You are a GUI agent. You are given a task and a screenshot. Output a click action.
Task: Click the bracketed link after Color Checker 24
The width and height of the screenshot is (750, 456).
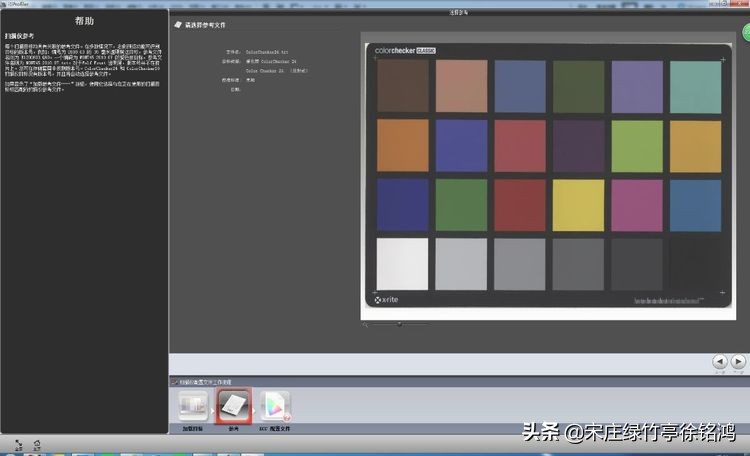point(299,70)
